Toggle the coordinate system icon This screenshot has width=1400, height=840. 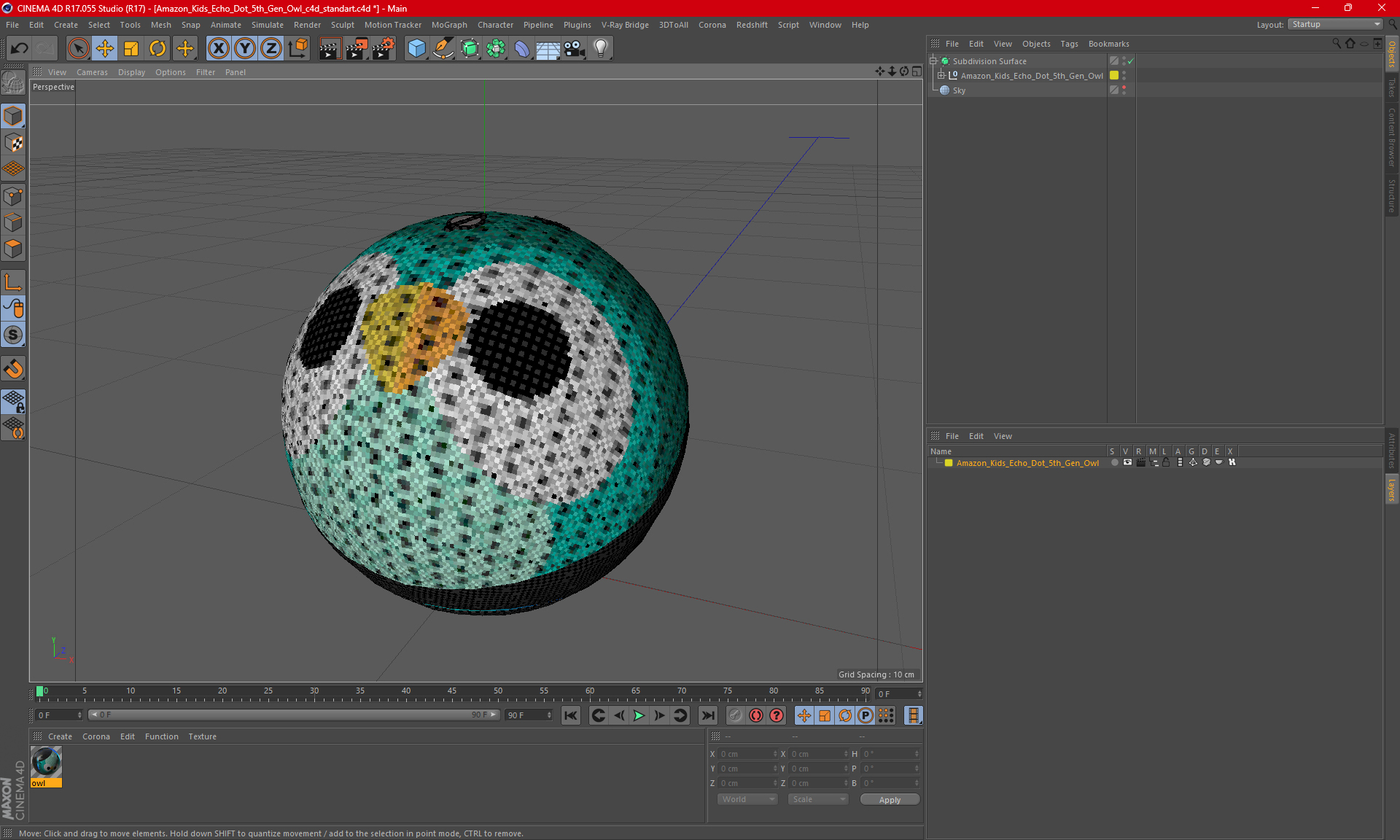point(298,49)
